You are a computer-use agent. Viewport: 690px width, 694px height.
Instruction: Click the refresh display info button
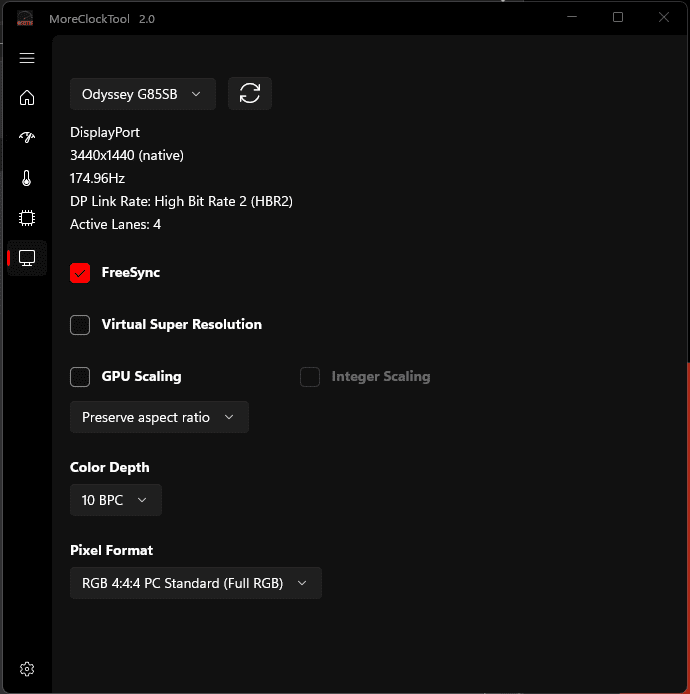point(250,94)
